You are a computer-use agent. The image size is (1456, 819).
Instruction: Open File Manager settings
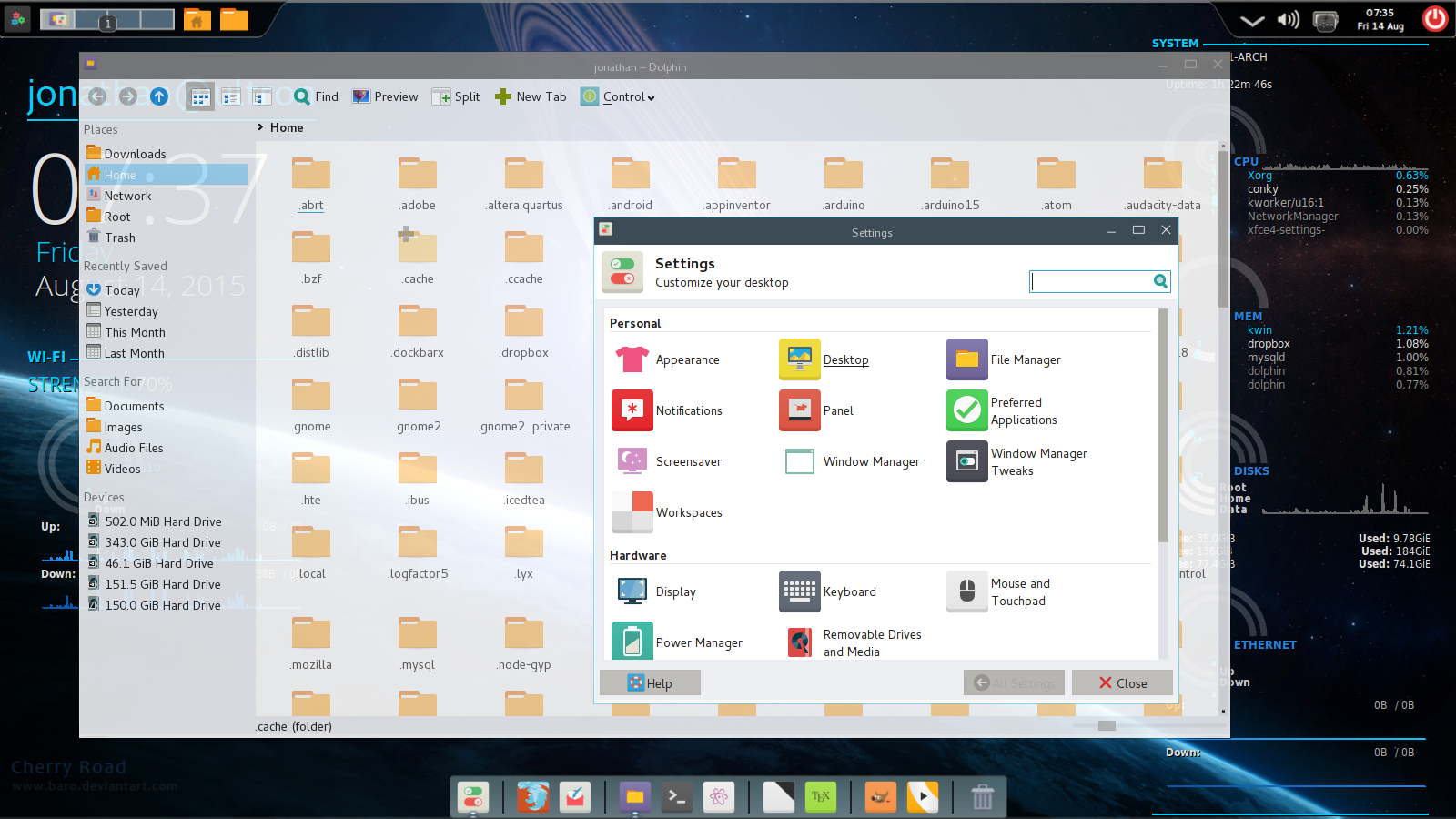(1005, 360)
